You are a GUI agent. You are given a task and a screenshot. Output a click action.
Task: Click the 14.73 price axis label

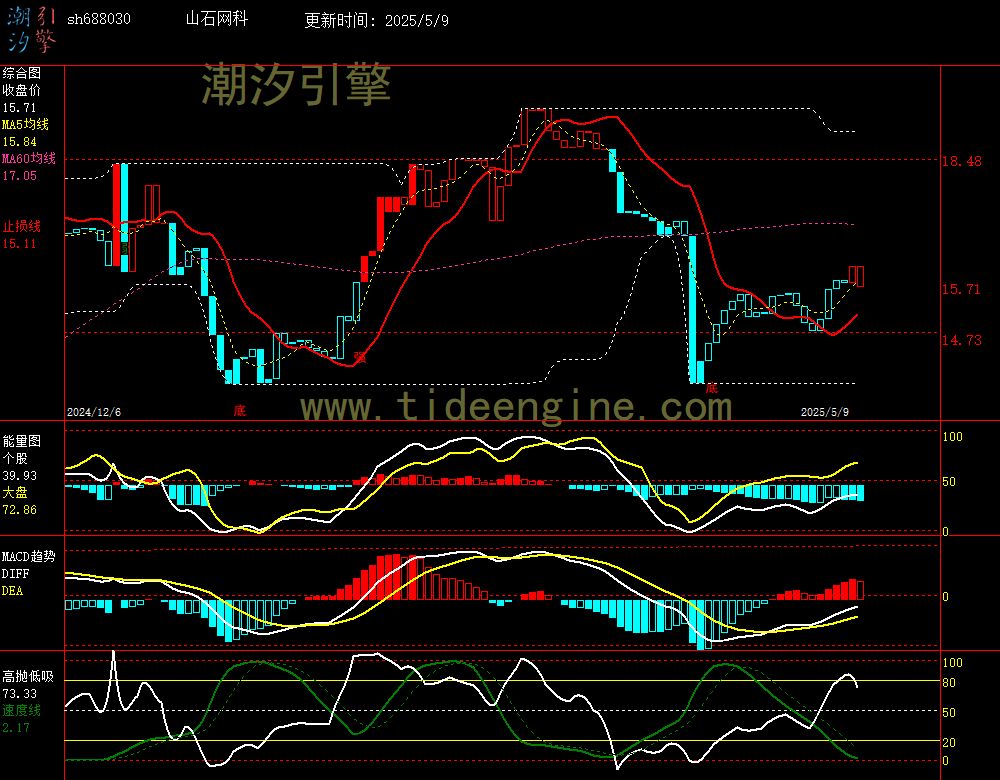pos(962,340)
